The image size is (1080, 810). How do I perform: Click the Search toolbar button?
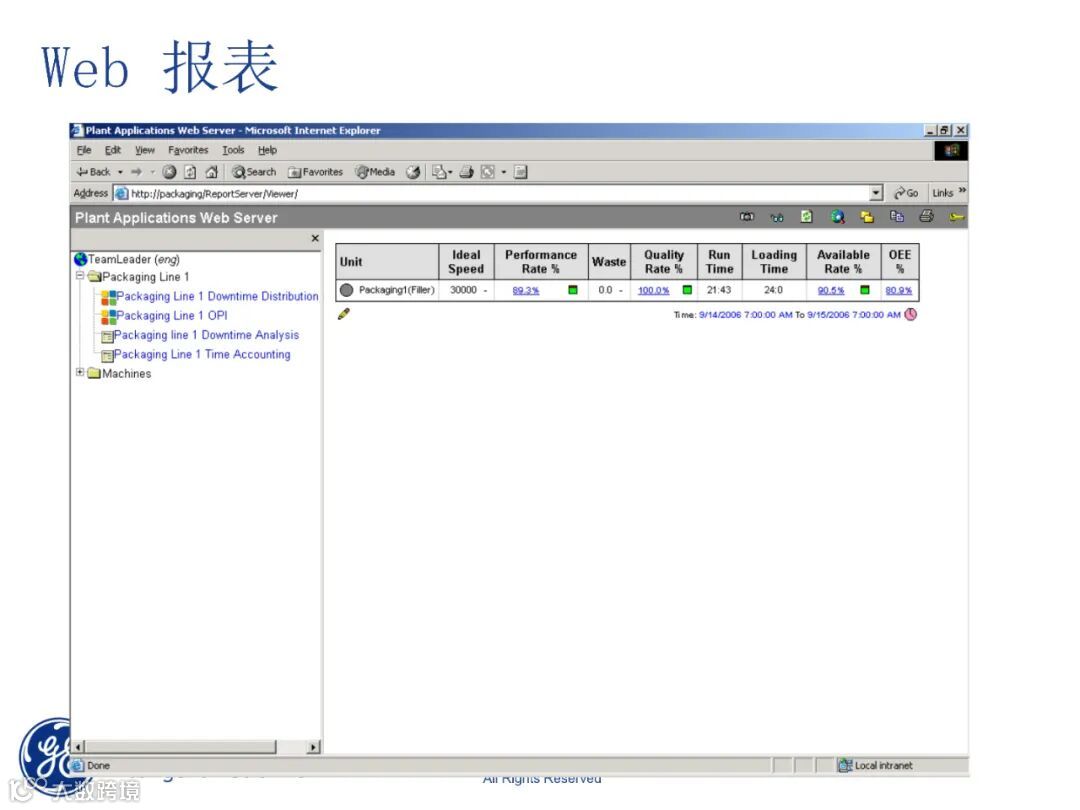(254, 172)
